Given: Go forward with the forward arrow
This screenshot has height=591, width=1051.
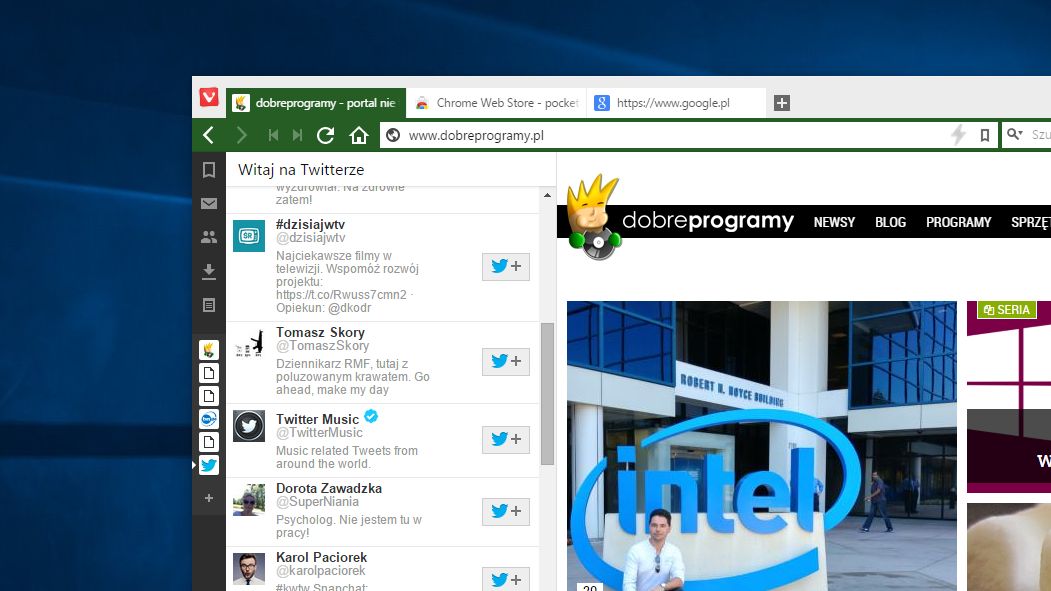Looking at the screenshot, I should coord(241,135).
